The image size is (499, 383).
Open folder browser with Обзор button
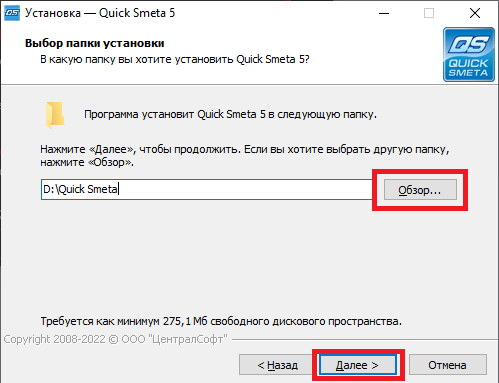(x=420, y=190)
